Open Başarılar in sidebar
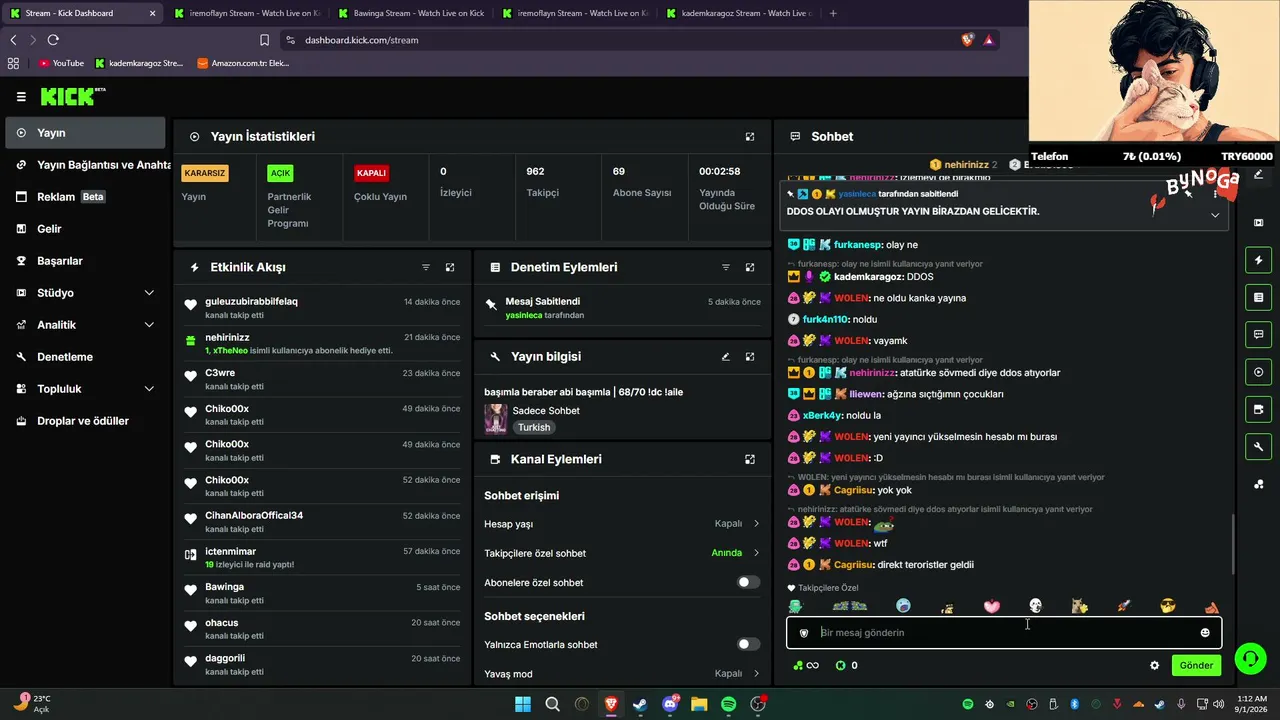The image size is (1280, 720). pyautogui.click(x=85, y=261)
